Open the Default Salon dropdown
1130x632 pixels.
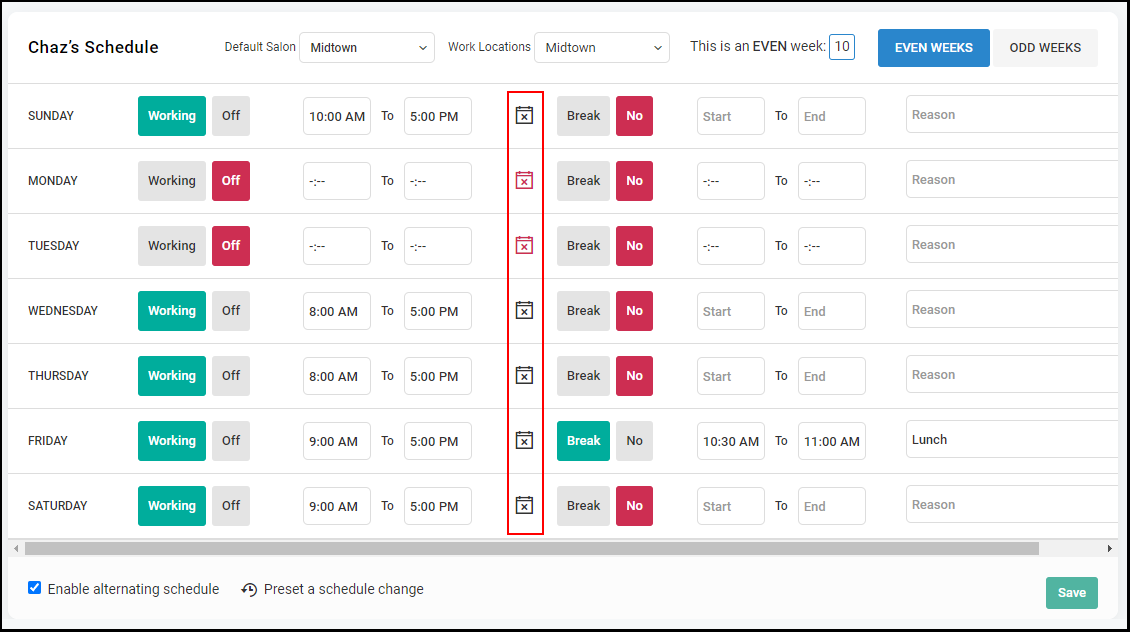[x=367, y=48]
